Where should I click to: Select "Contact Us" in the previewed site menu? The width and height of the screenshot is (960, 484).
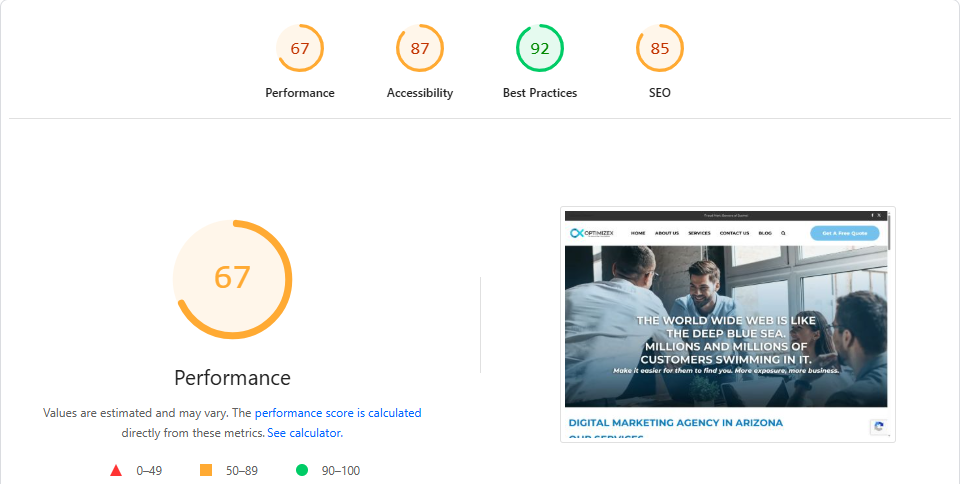point(734,233)
